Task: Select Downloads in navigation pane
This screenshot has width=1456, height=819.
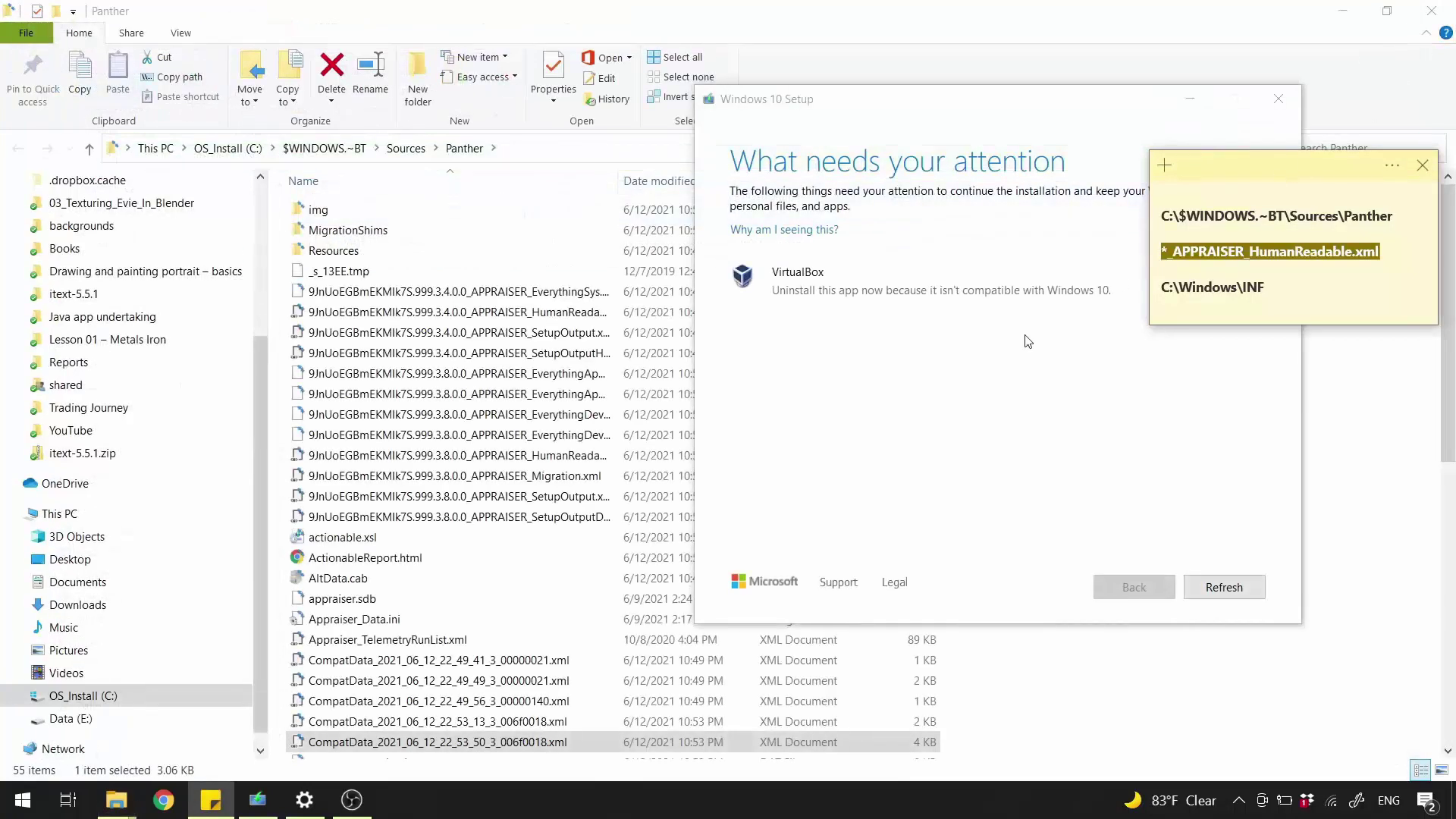Action: tap(77, 604)
